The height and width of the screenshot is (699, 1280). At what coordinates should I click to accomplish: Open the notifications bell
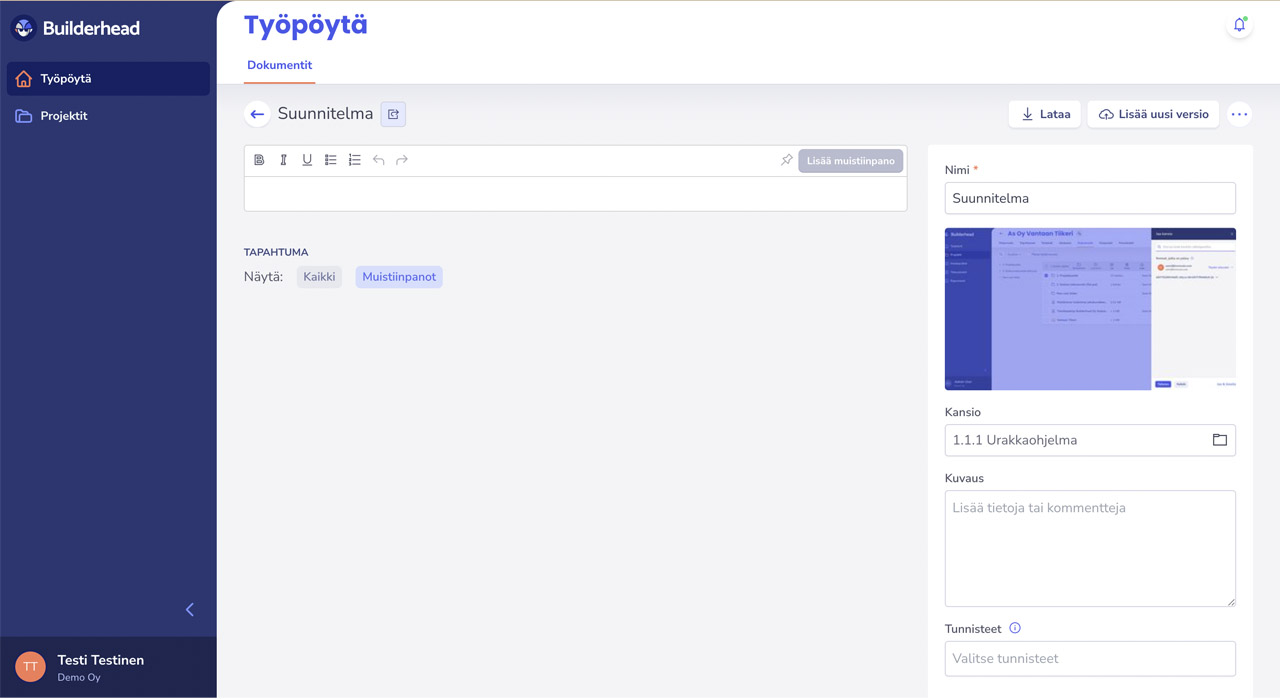click(1239, 25)
